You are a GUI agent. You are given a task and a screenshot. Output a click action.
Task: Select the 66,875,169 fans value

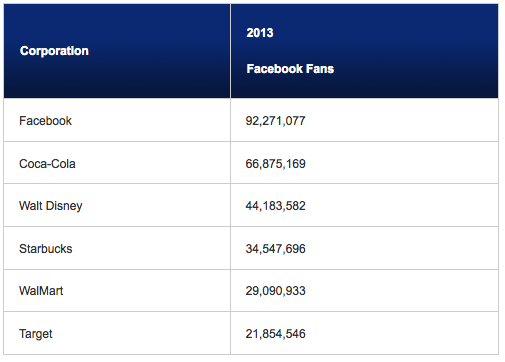(x=275, y=164)
